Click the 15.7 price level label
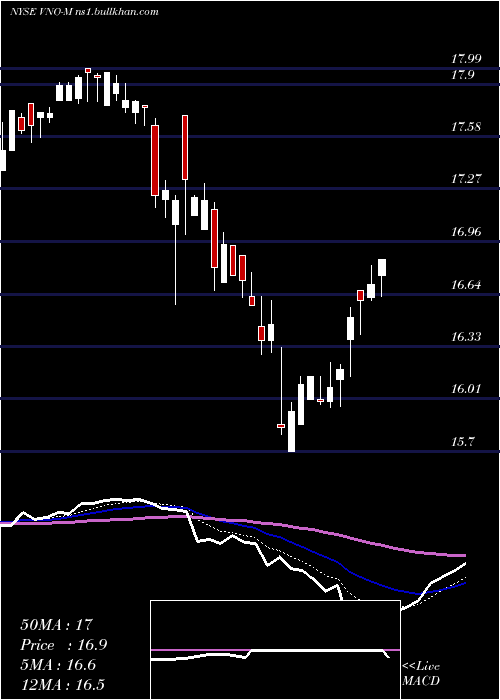 tap(462, 441)
